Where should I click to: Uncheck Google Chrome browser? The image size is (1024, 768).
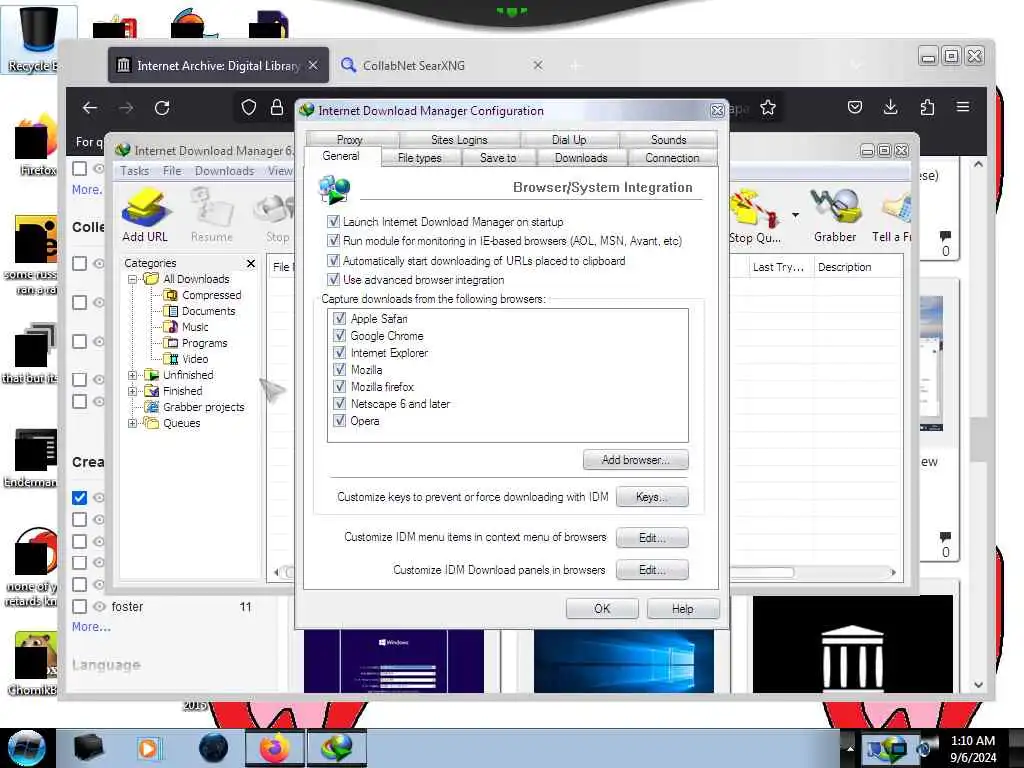point(340,336)
